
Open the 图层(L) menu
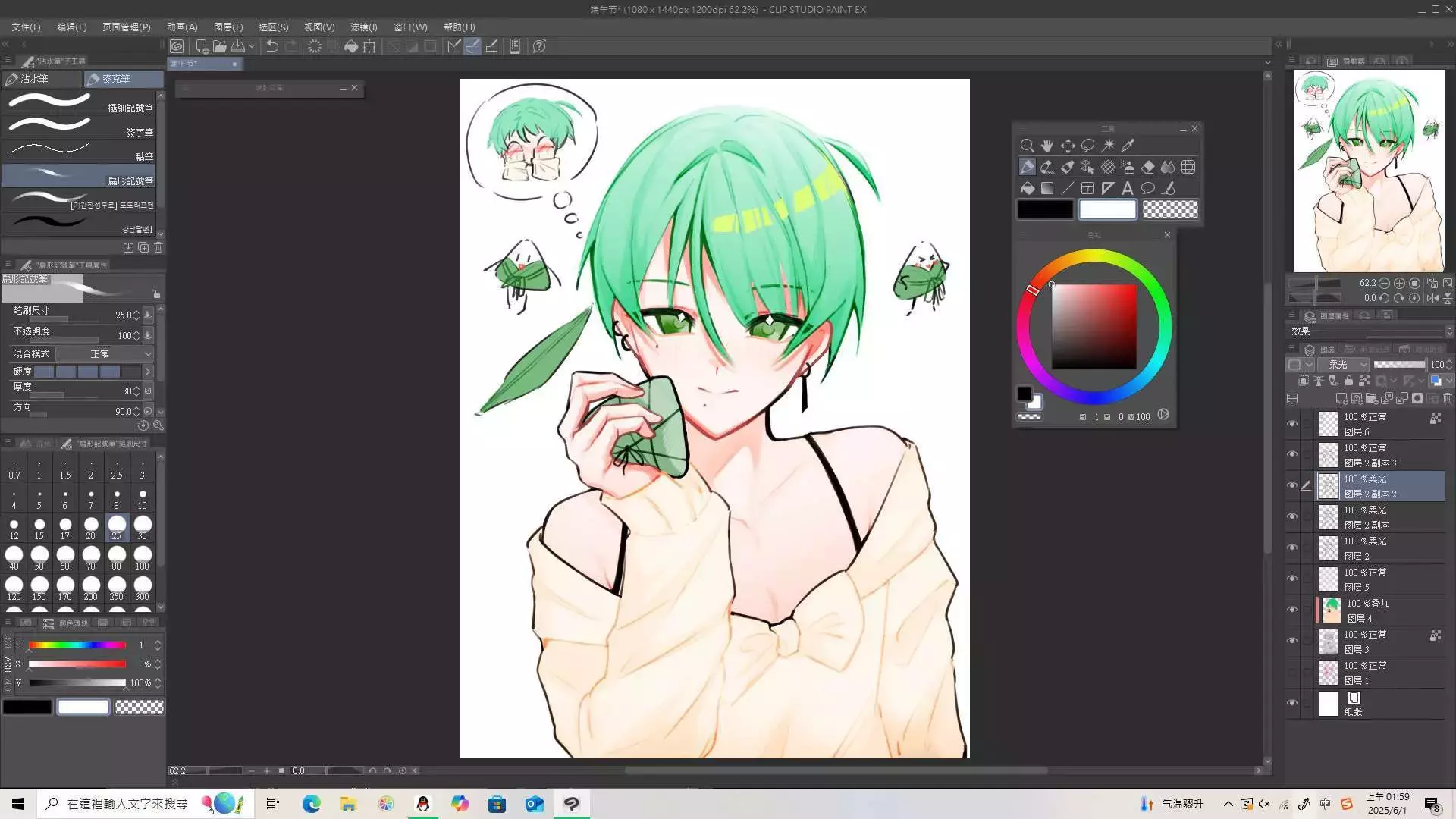point(227,27)
